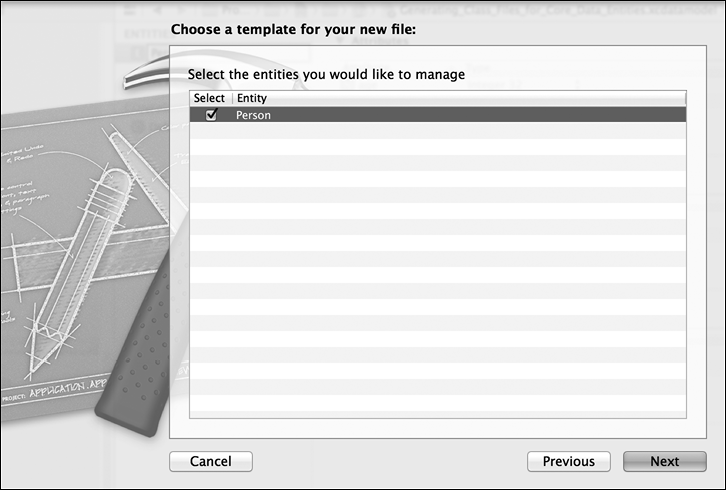Click the Next button
This screenshot has width=727, height=490.
pos(664,461)
